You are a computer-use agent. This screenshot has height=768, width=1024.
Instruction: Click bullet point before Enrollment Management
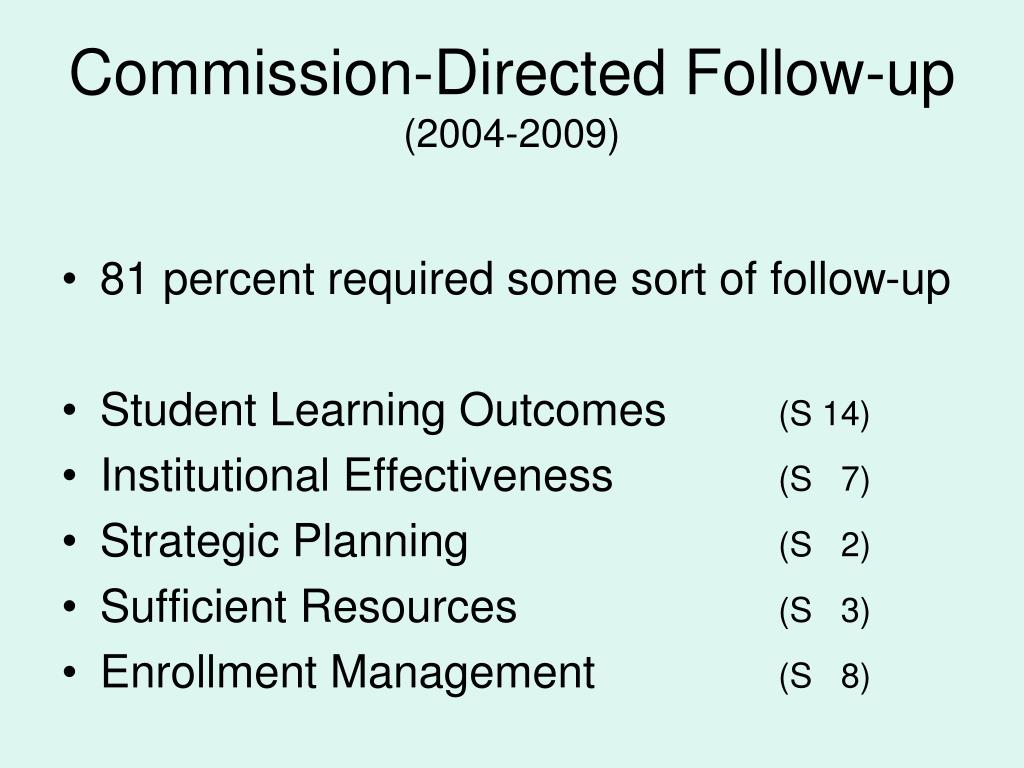[x=70, y=672]
